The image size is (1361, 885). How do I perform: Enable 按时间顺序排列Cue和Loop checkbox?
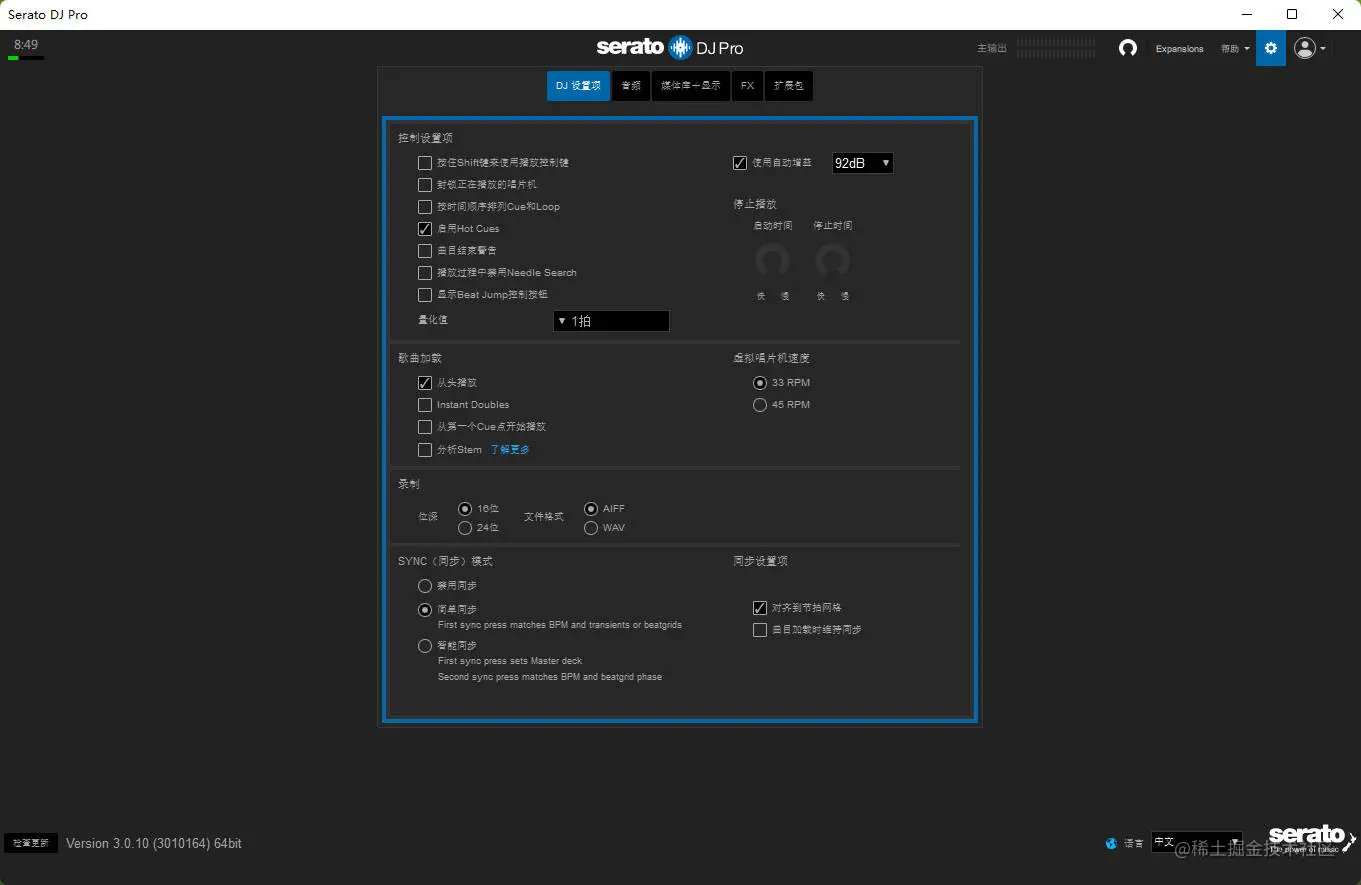tap(425, 207)
